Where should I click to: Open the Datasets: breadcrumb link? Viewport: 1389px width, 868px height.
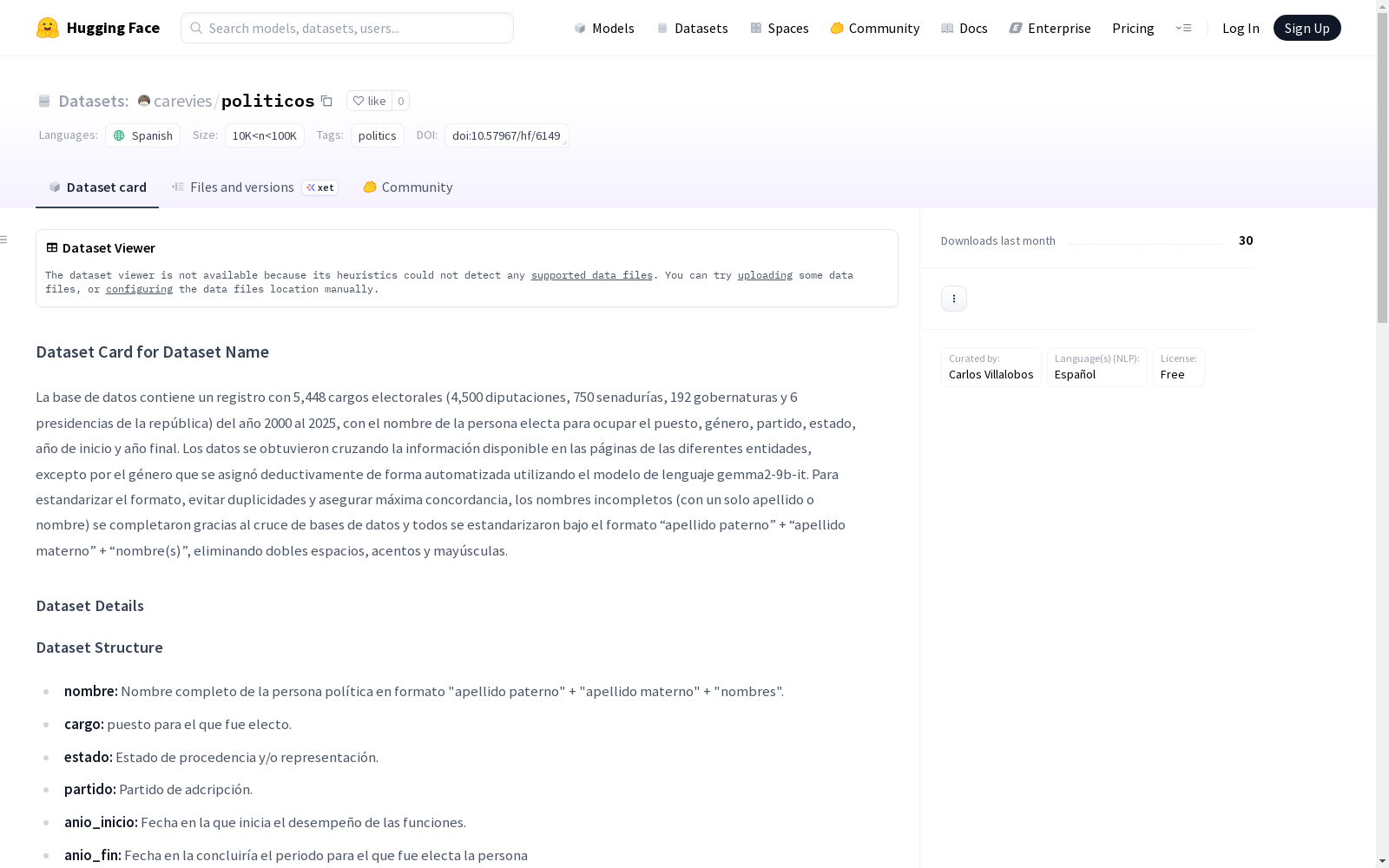(x=93, y=101)
